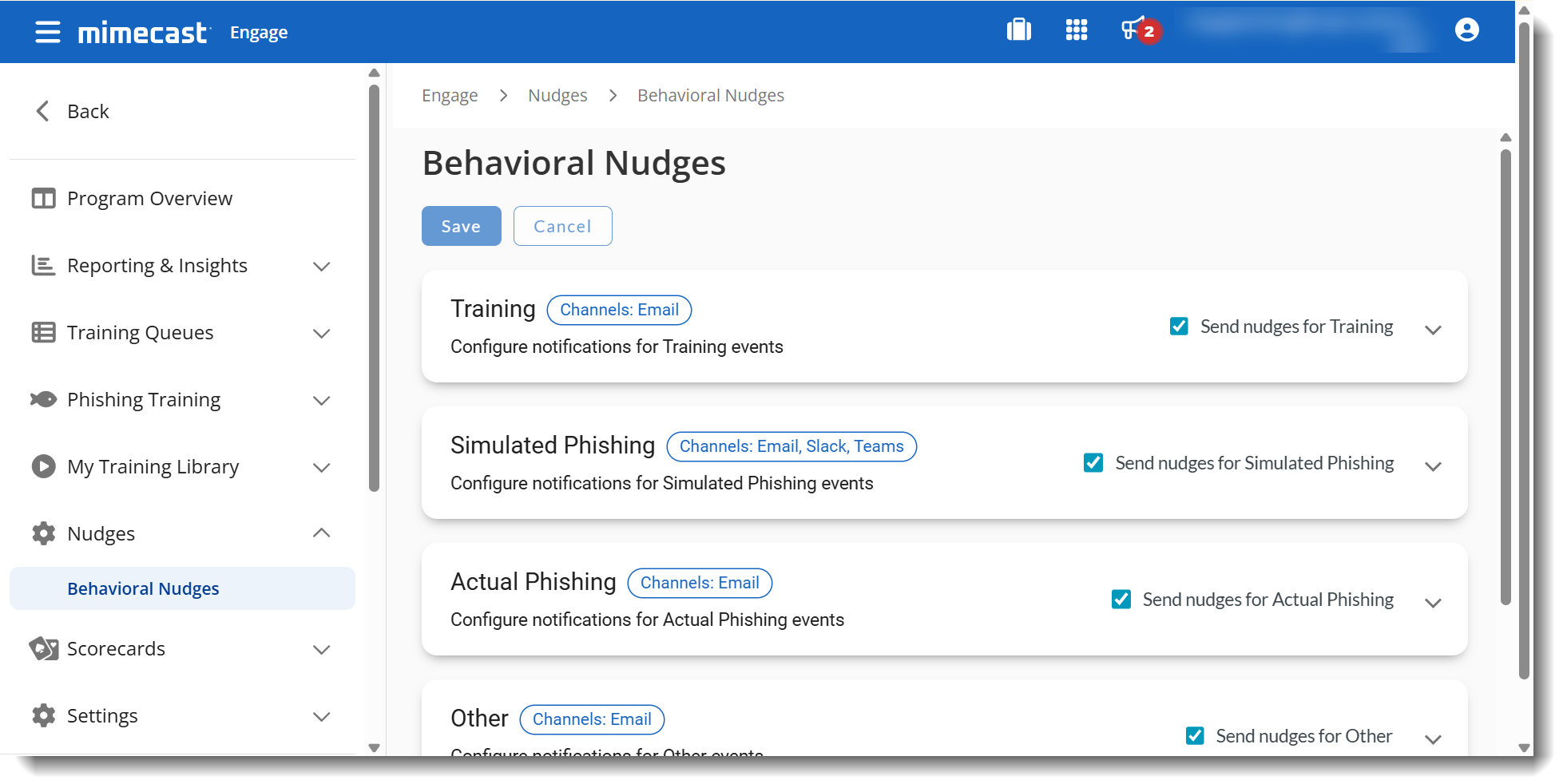This screenshot has height=784, width=1559.
Task: Click the Program Overview icon
Action: pos(43,198)
